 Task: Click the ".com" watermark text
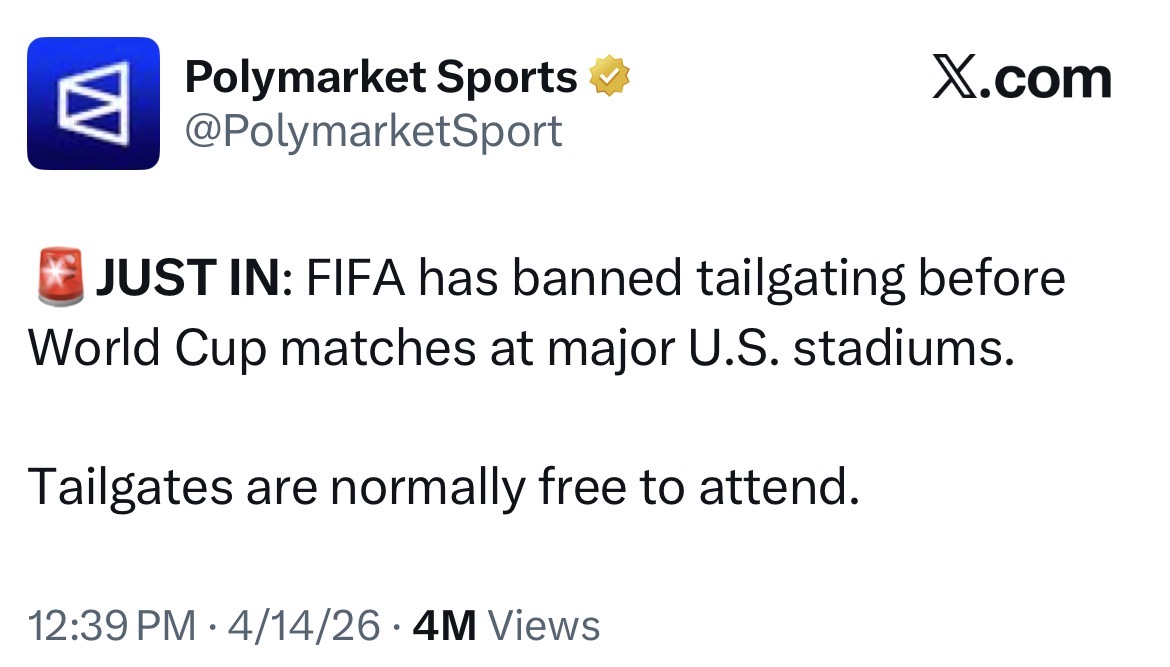1046,79
